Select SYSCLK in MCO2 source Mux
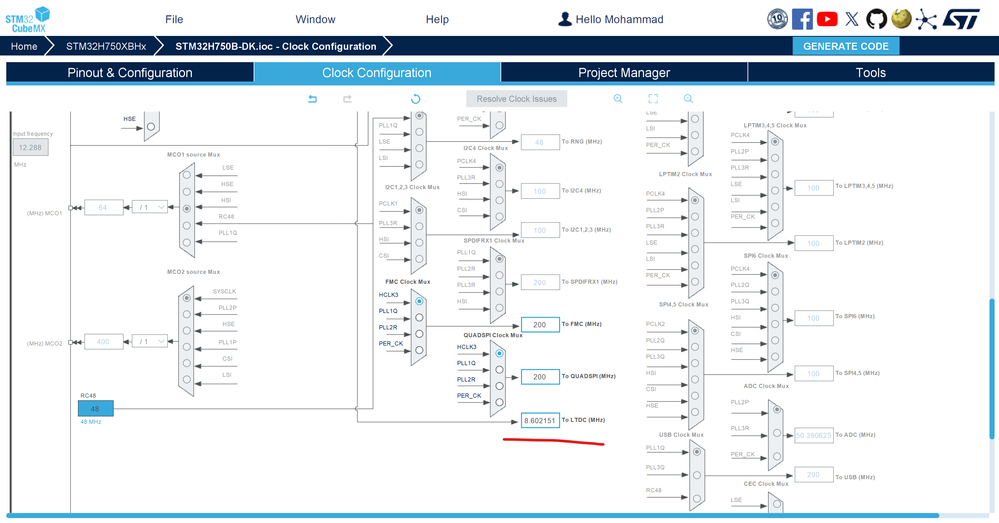The height and width of the screenshot is (523, 999). 187,298
